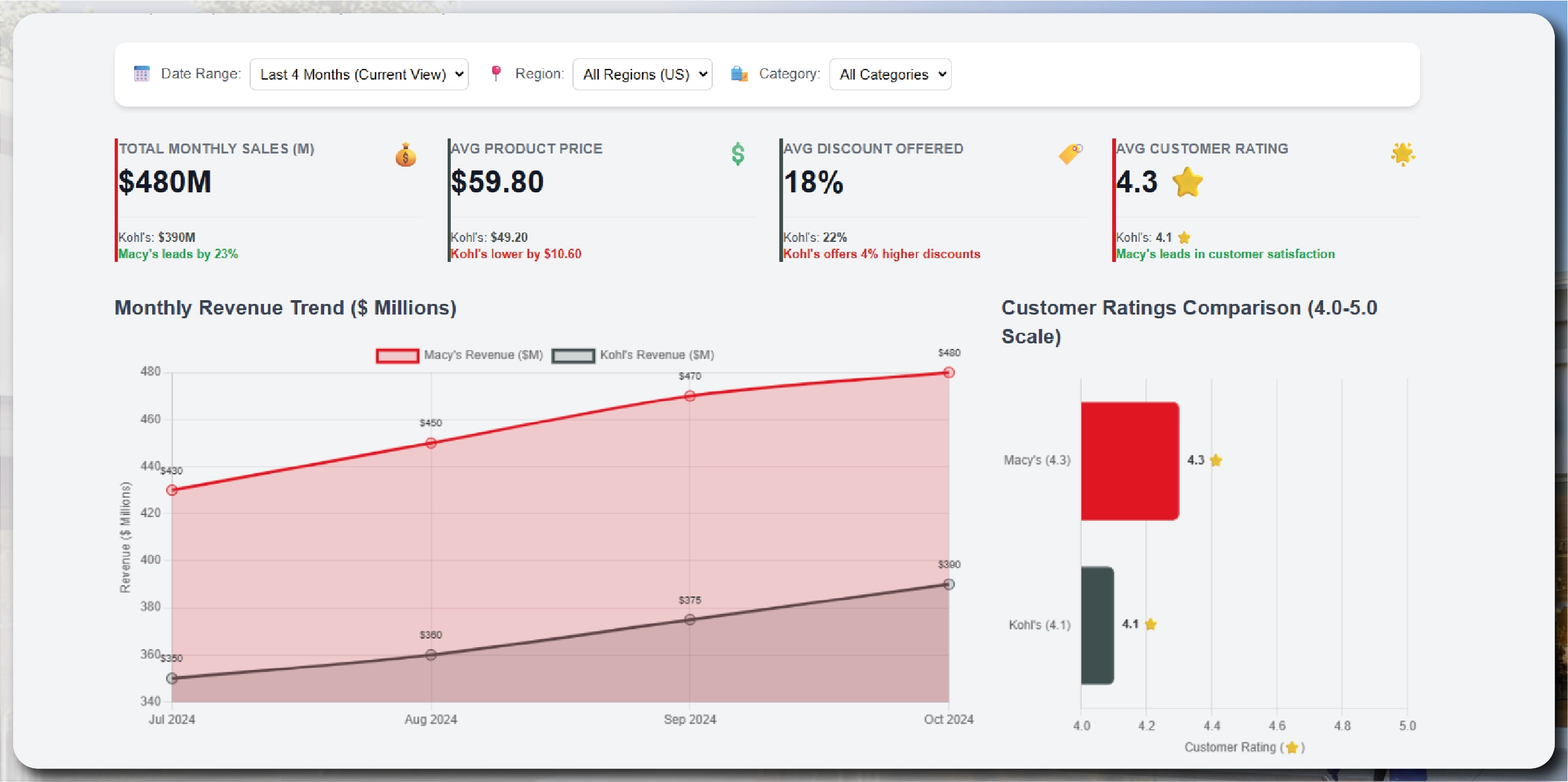Open the All Regions (US) dropdown
Image resolution: width=1568 pixels, height=782 pixels.
642,75
